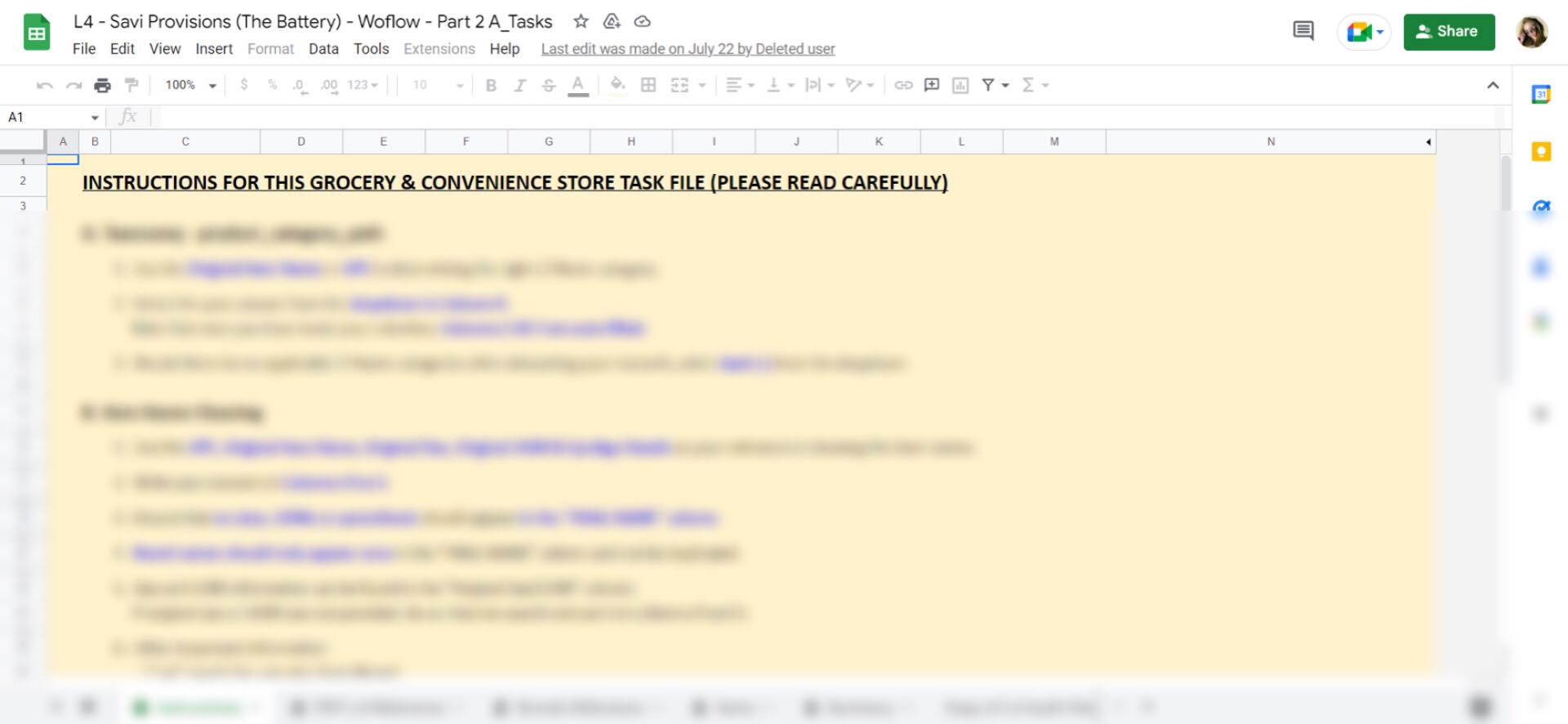Undo the last action
Image resolution: width=1568 pixels, height=724 pixels.
(45, 85)
